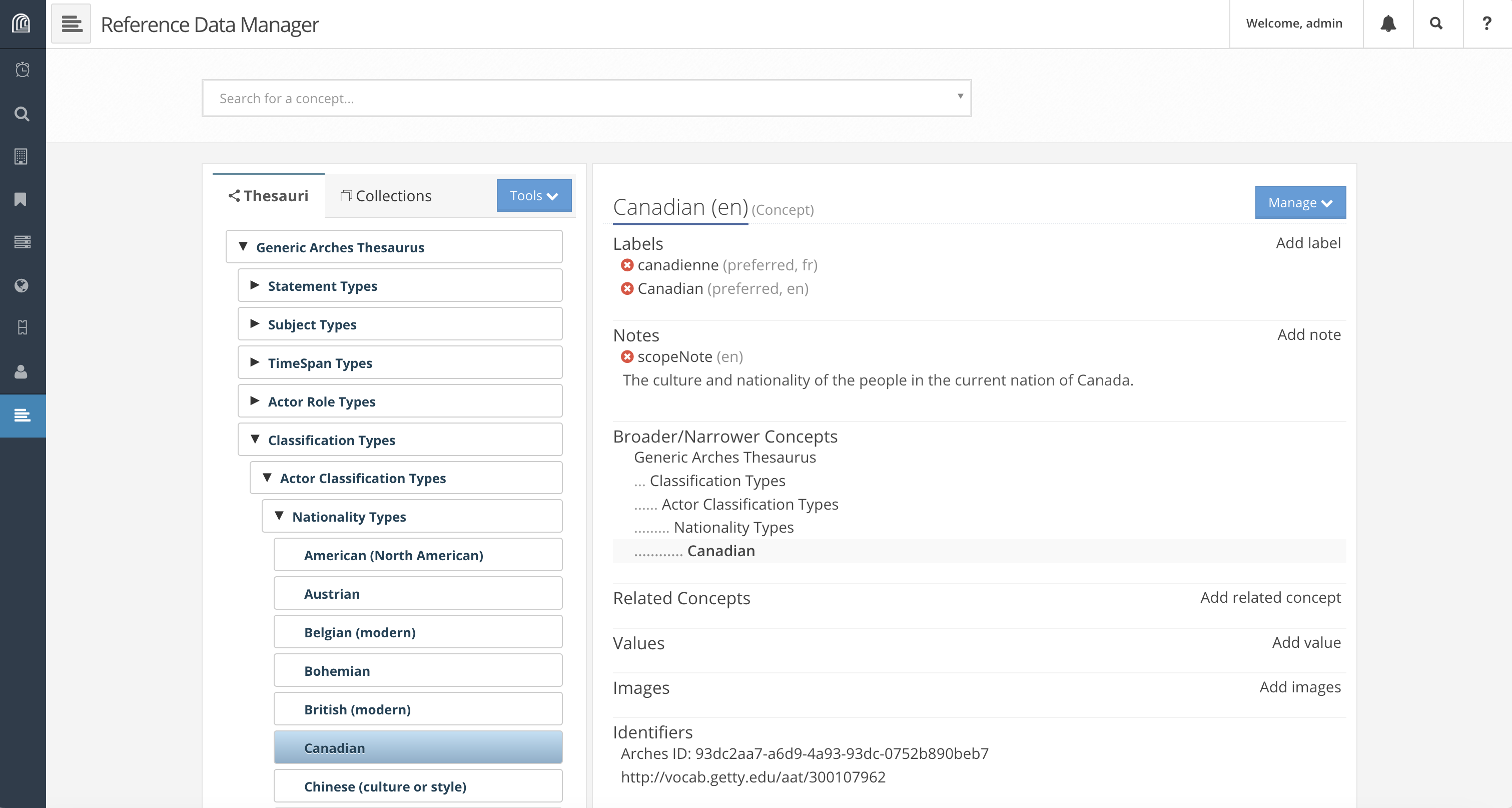Click the sidebar search magnifier icon
The height and width of the screenshot is (808, 1512).
click(23, 114)
